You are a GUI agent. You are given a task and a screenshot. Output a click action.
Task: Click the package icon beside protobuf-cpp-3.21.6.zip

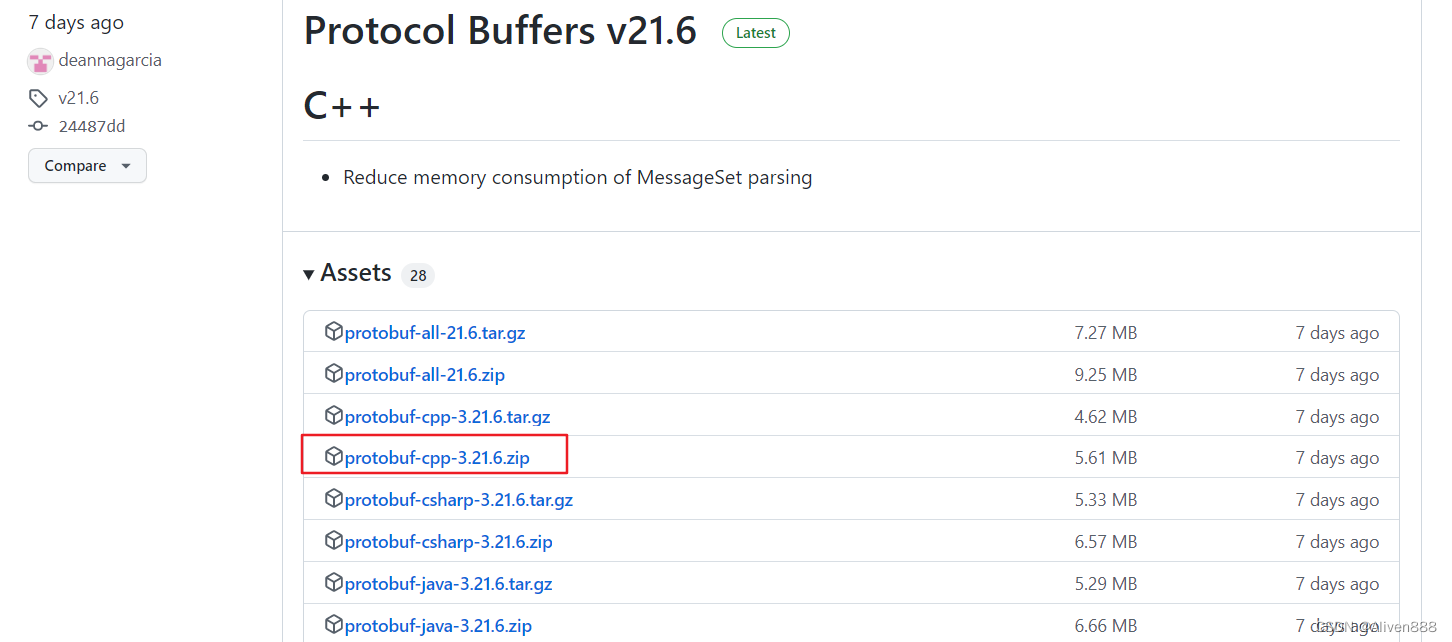[335, 457]
